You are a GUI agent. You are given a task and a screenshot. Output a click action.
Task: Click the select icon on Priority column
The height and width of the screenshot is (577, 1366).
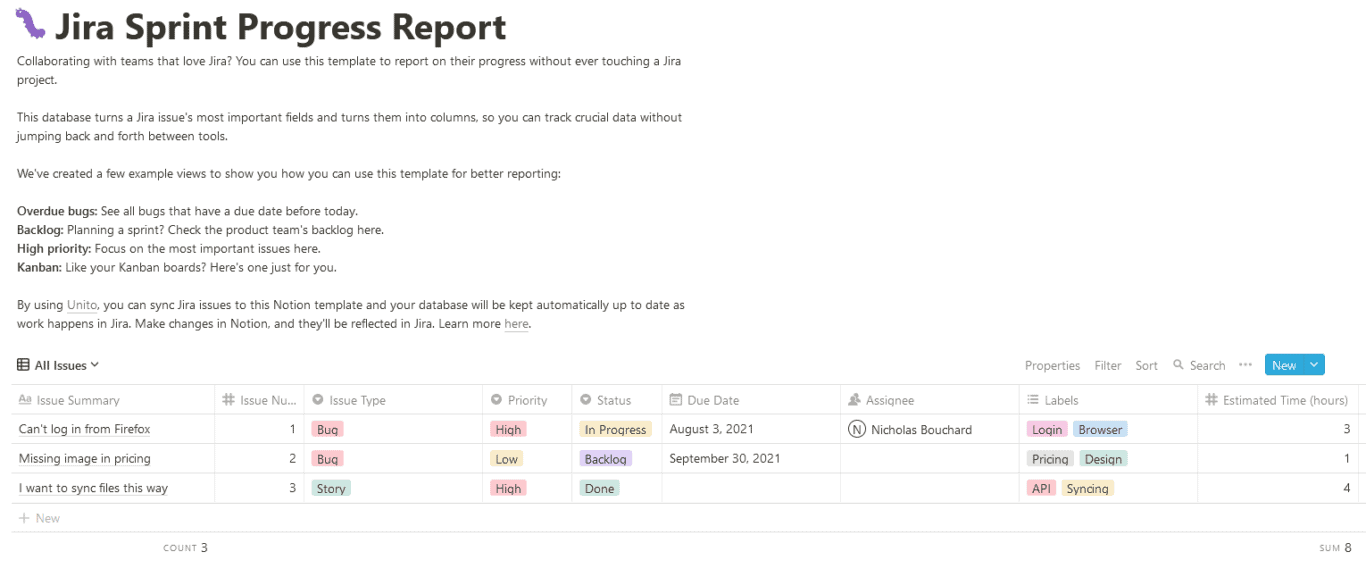pyautogui.click(x=496, y=400)
